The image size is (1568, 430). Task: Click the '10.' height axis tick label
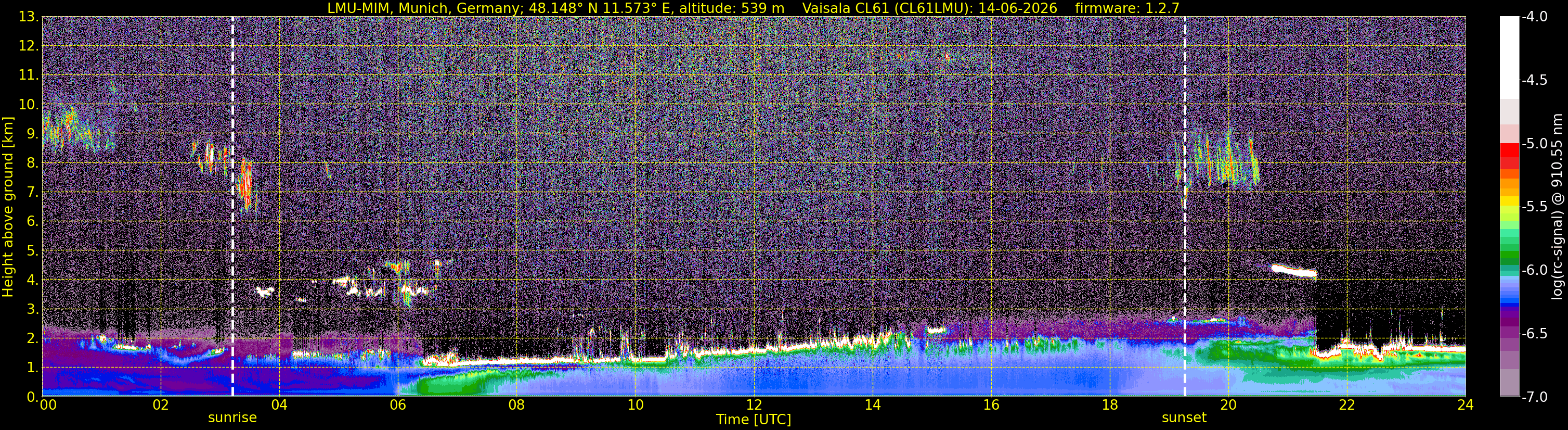[29, 104]
